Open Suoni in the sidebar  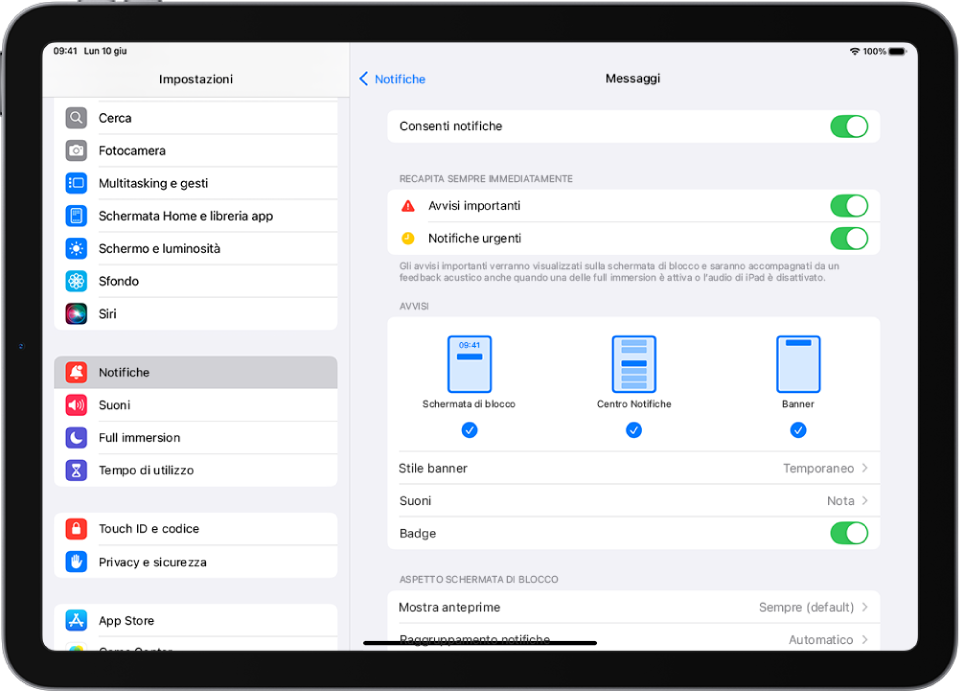click(x=196, y=405)
